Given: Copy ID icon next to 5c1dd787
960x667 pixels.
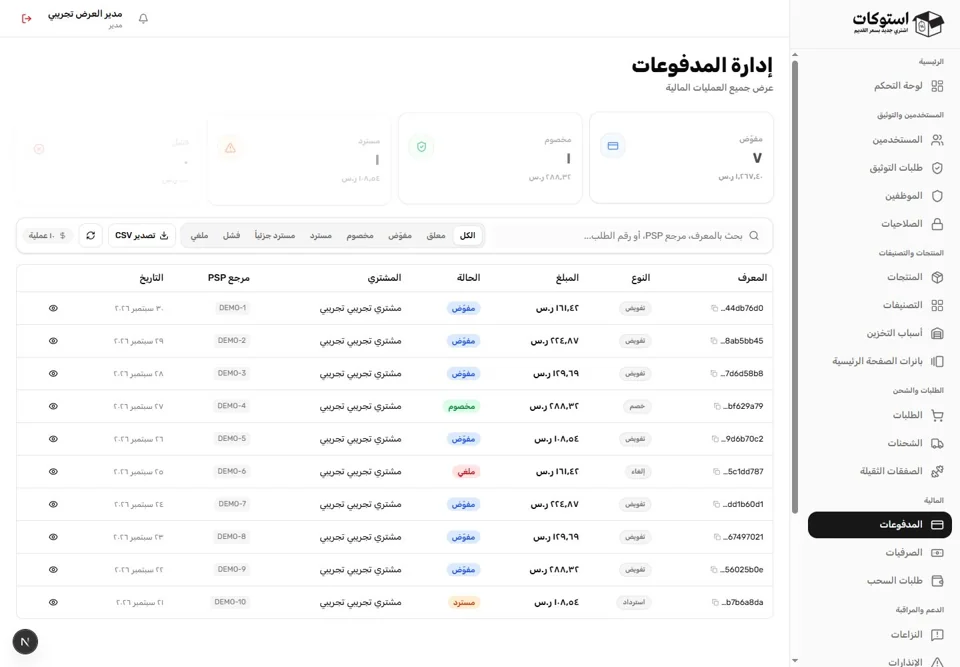Looking at the screenshot, I should tap(716, 472).
